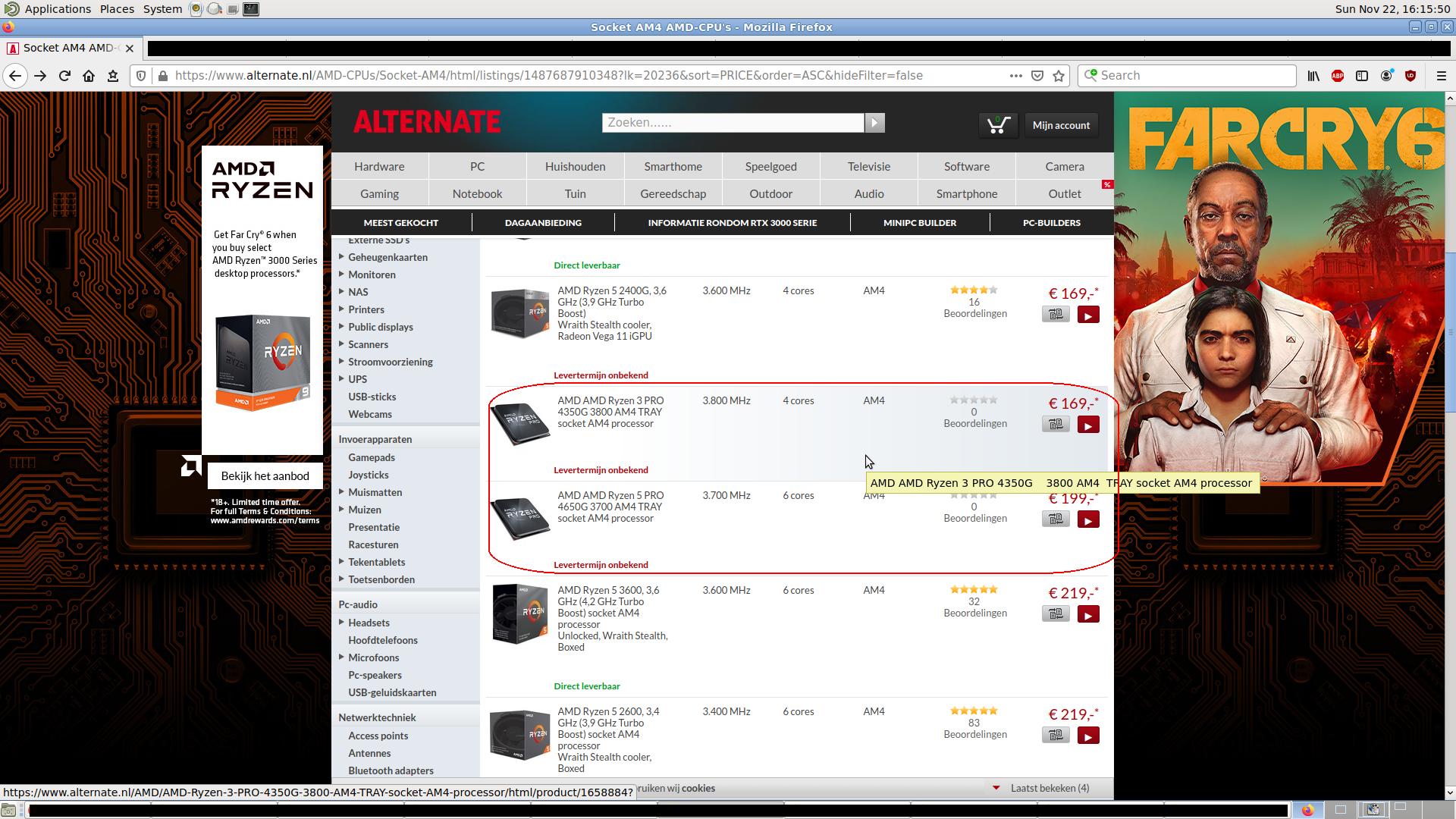Open the System menu in top panel
The width and height of the screenshot is (1456, 819).
(x=162, y=9)
